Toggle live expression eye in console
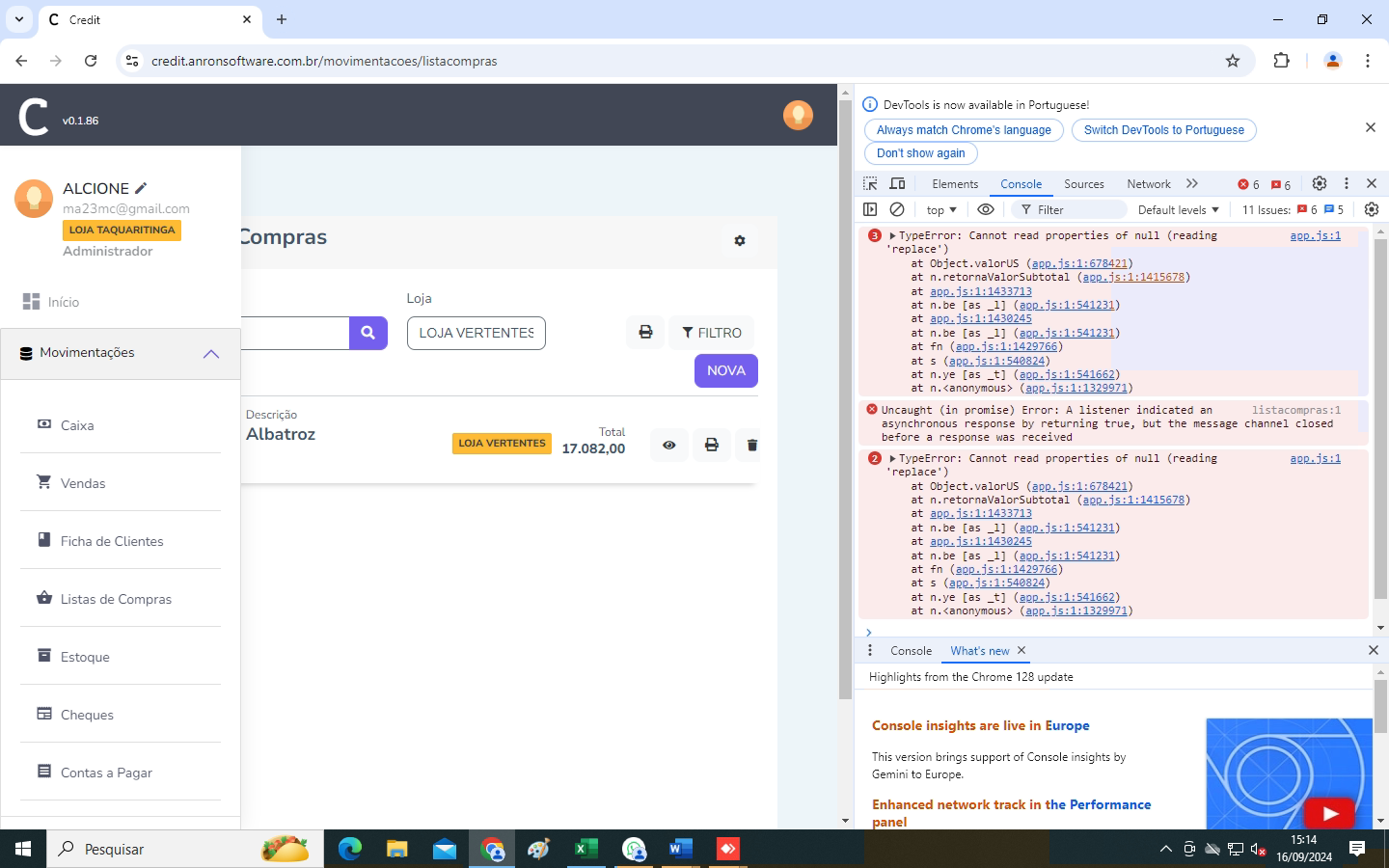This screenshot has width=1389, height=868. [x=985, y=209]
